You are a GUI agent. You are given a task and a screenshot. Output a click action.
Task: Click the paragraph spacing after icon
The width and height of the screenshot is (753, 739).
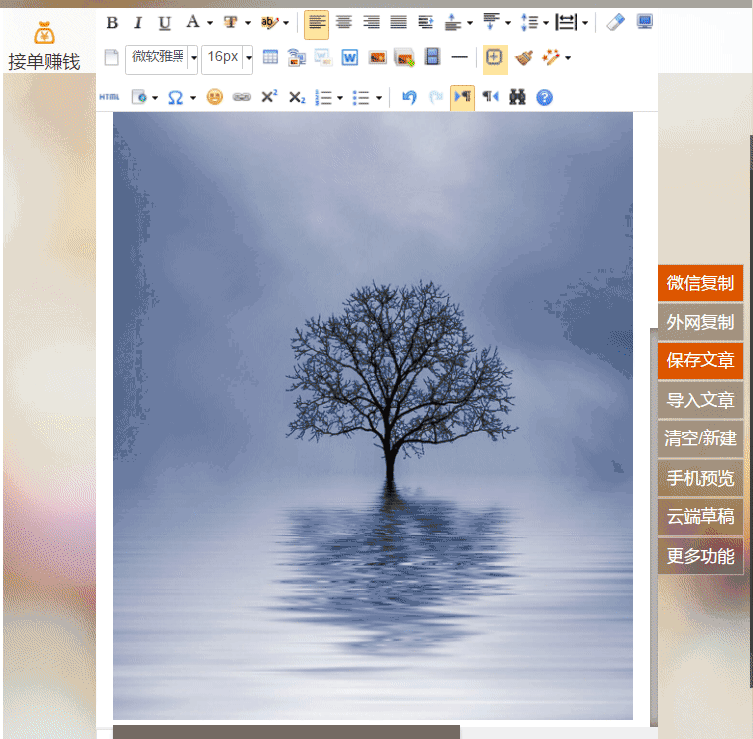pyautogui.click(x=491, y=22)
